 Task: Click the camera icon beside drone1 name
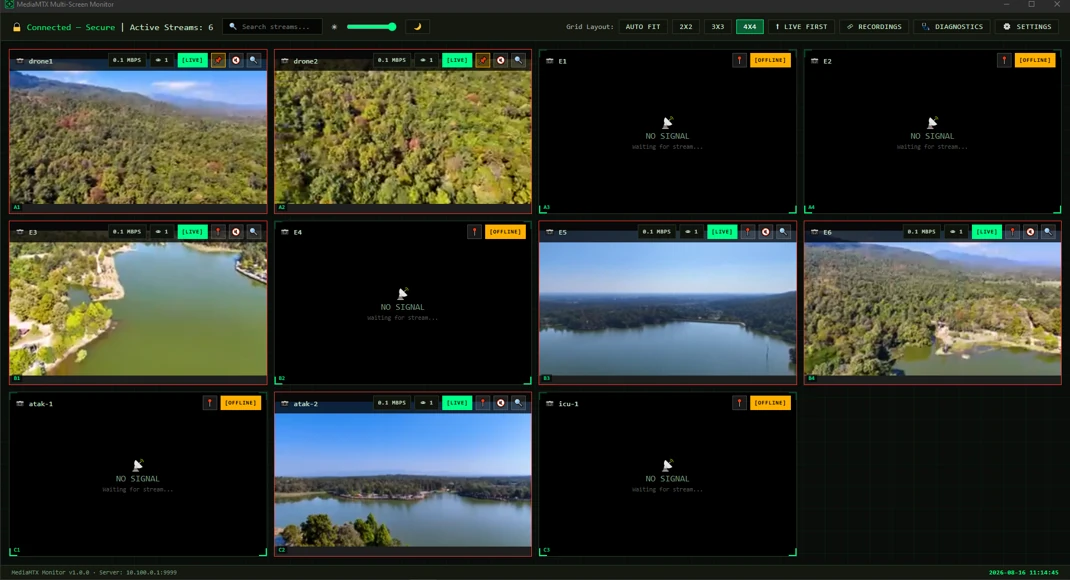tap(20, 61)
